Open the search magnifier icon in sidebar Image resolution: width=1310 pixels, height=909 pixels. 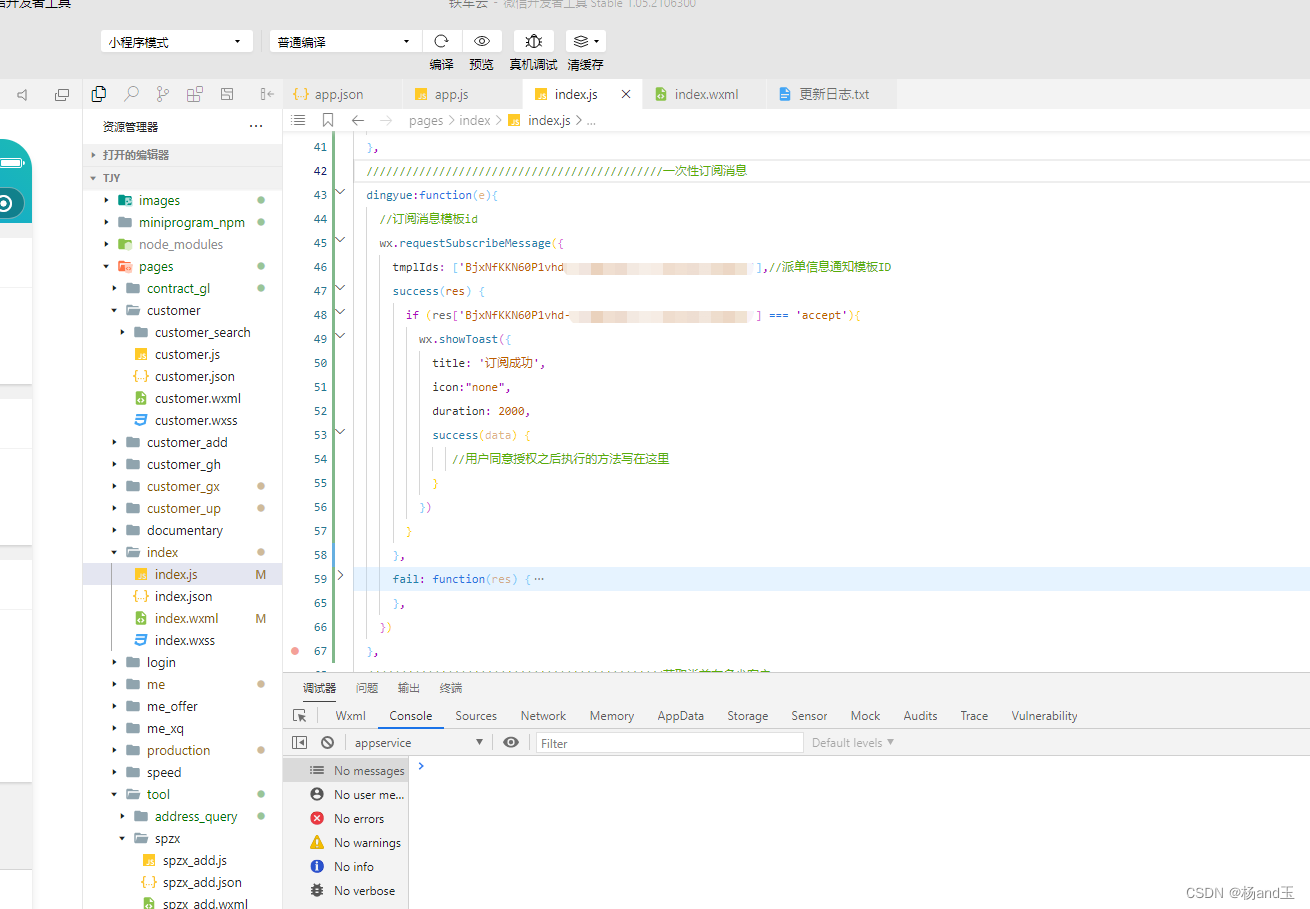pyautogui.click(x=131, y=94)
